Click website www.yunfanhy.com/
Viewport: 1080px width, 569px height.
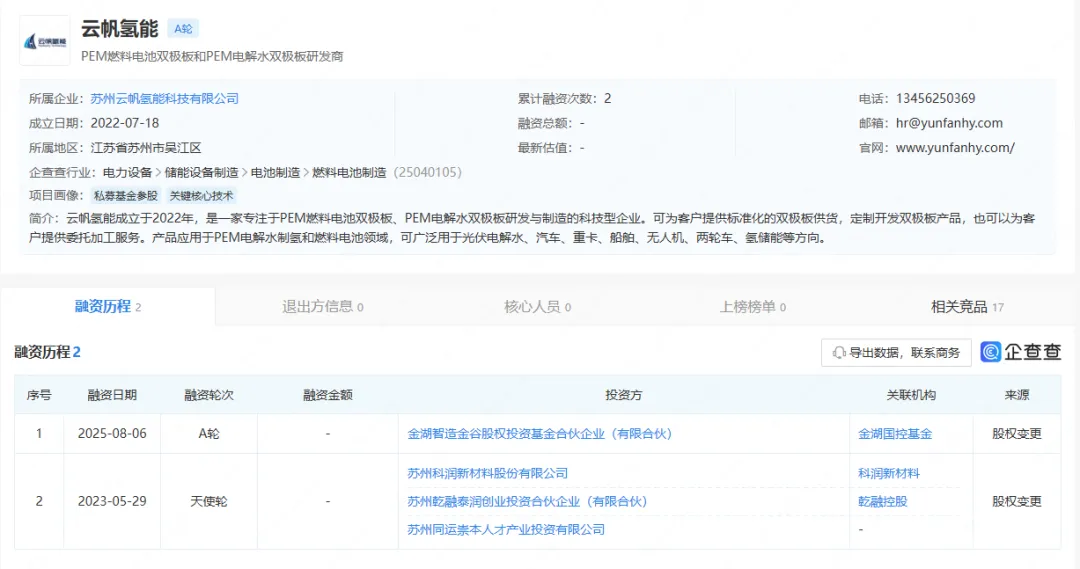tap(955, 147)
